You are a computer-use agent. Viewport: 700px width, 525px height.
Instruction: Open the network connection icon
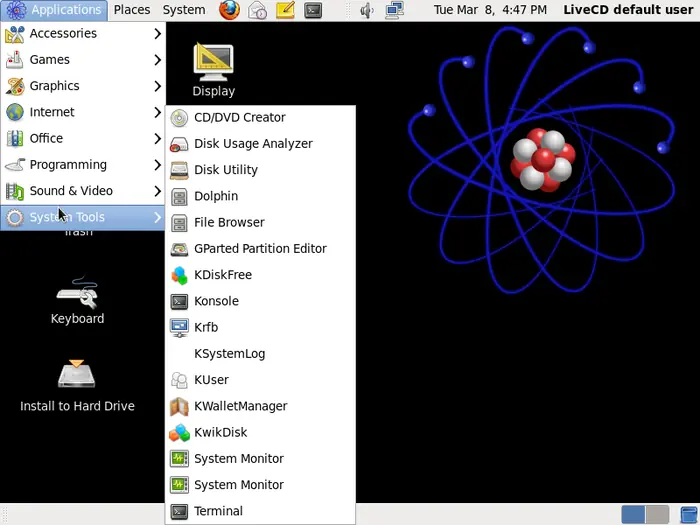[395, 10]
